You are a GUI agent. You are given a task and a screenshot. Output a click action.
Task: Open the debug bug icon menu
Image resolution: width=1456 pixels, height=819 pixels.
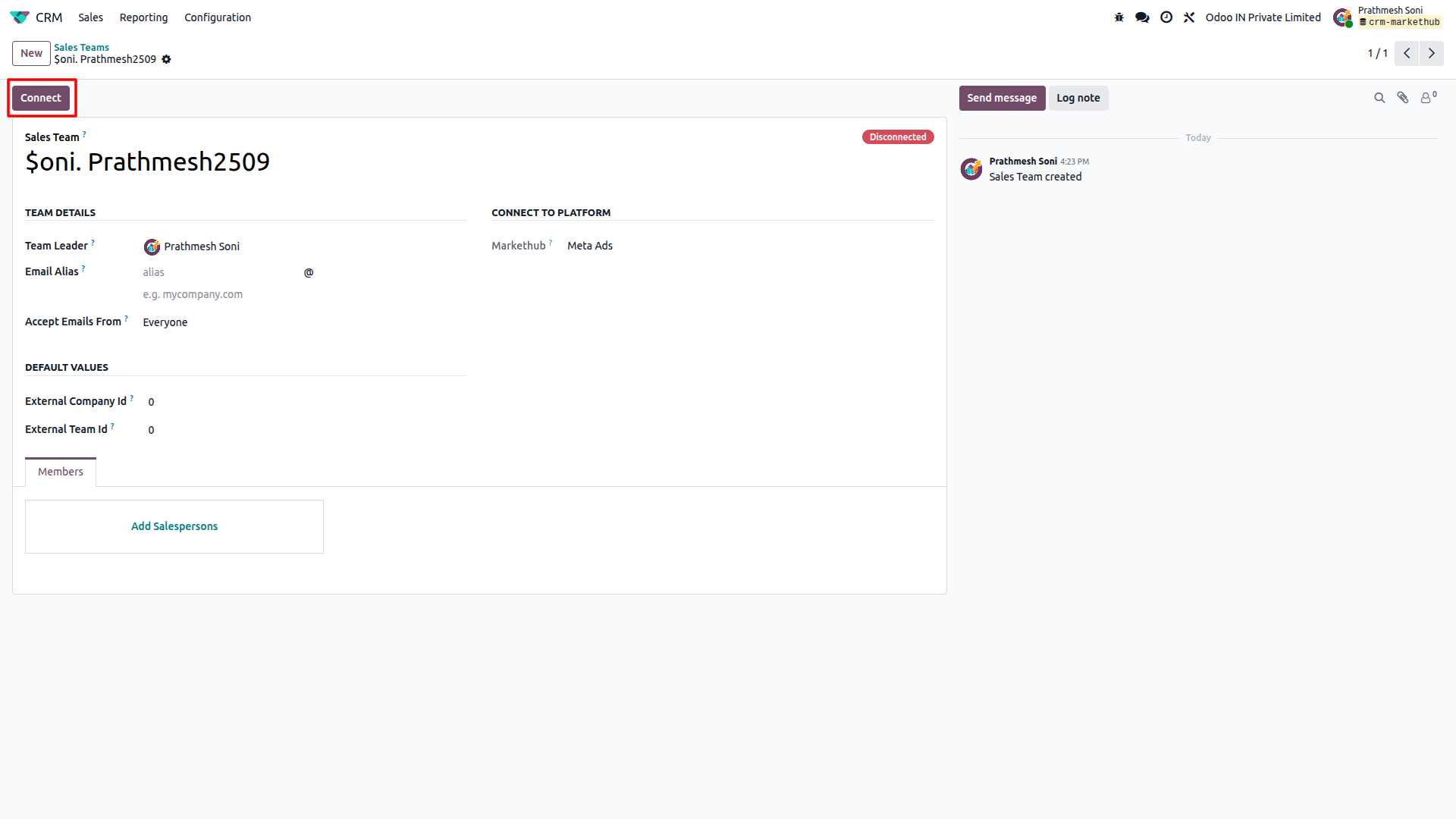(x=1119, y=17)
